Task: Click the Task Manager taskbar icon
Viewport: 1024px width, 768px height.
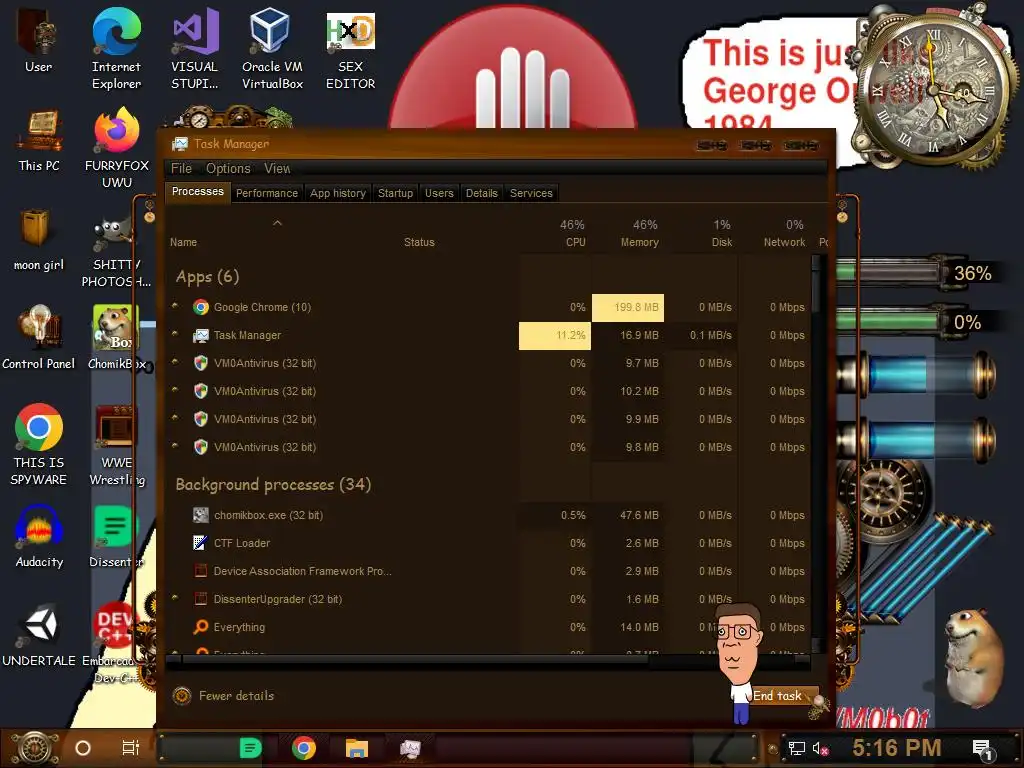Action: coord(410,748)
